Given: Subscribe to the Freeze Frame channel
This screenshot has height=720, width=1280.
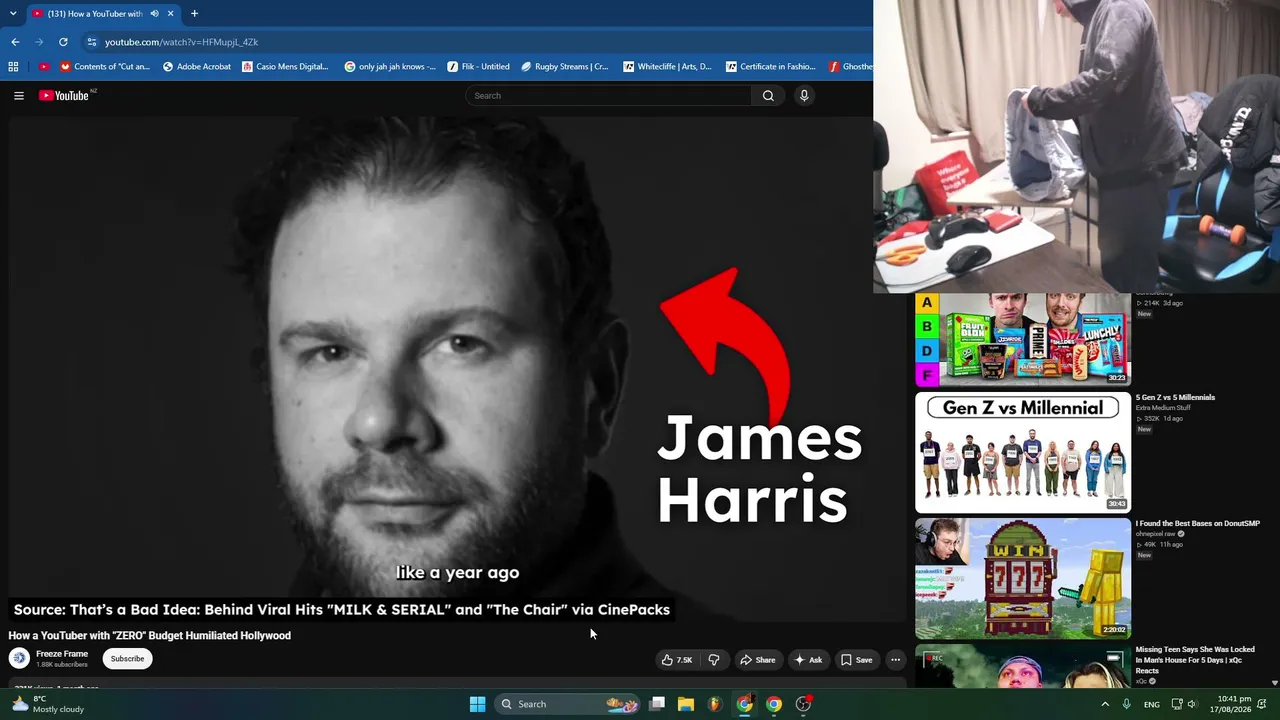Looking at the screenshot, I should (127, 659).
